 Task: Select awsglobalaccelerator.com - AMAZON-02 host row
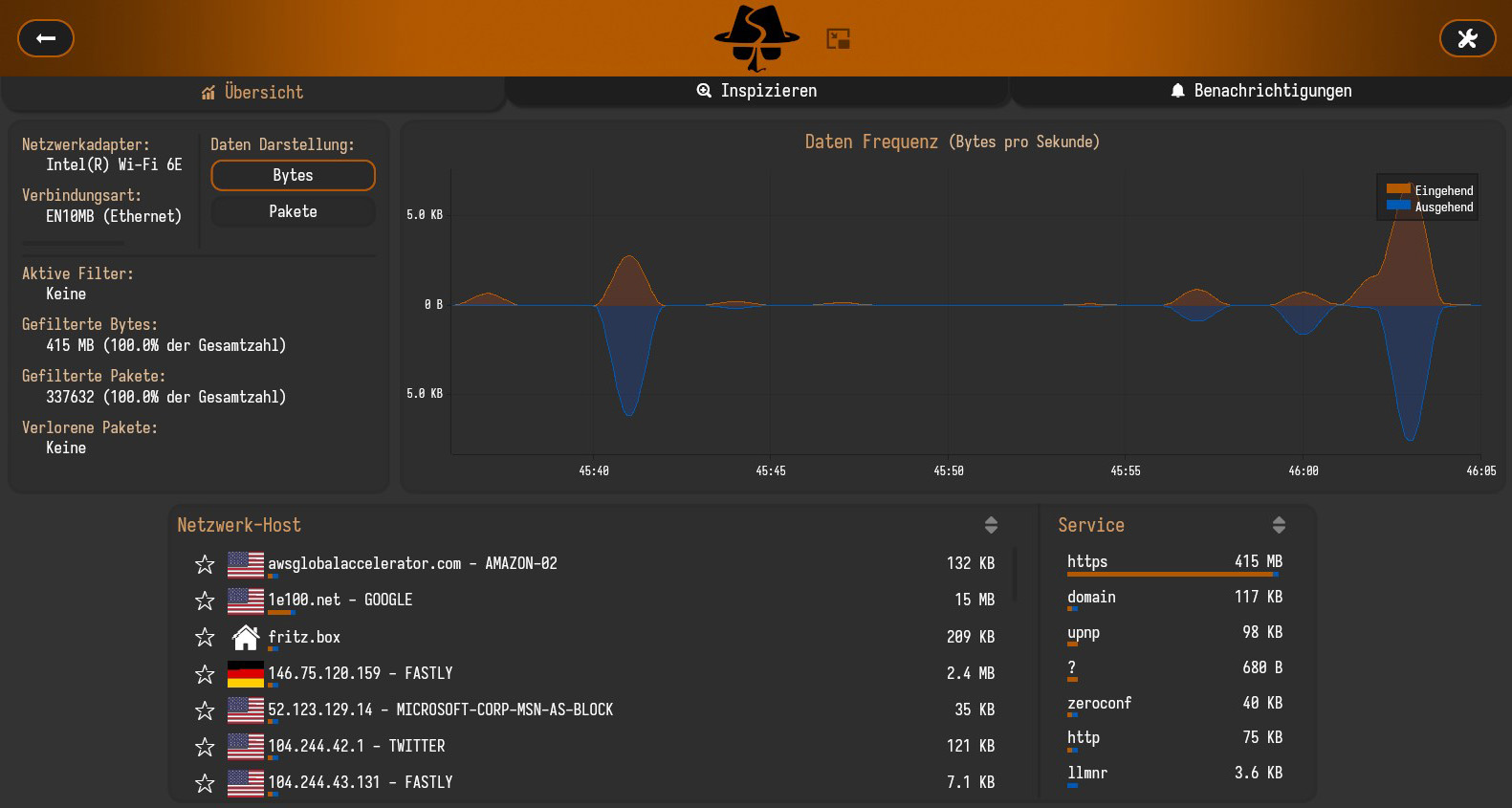click(593, 564)
